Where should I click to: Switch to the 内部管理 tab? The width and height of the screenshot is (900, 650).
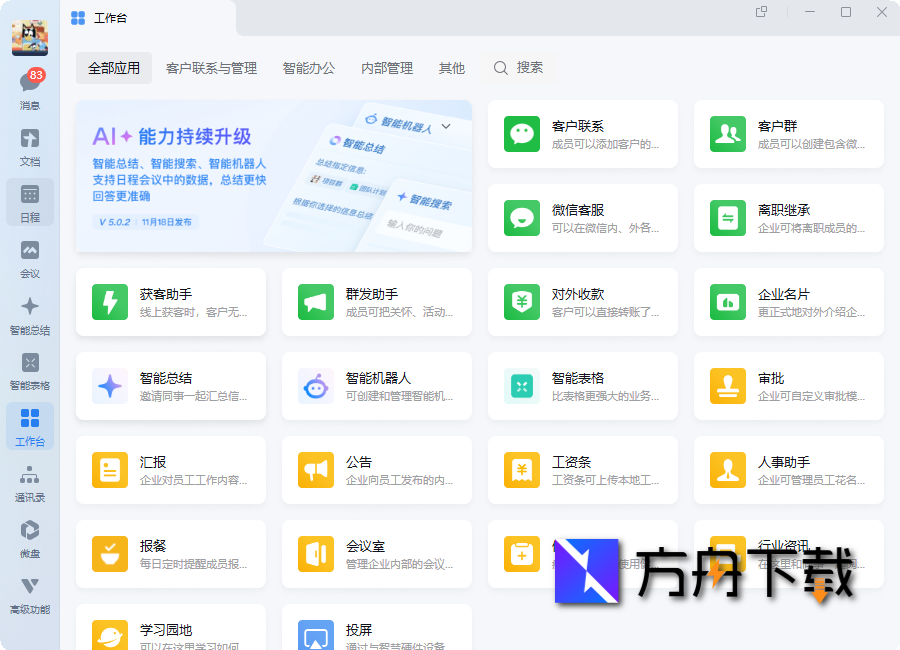[x=387, y=68]
